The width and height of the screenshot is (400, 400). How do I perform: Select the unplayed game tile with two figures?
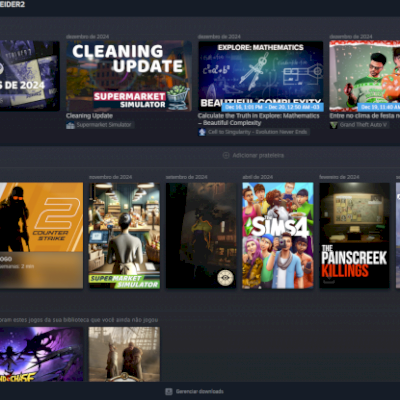[124, 354]
